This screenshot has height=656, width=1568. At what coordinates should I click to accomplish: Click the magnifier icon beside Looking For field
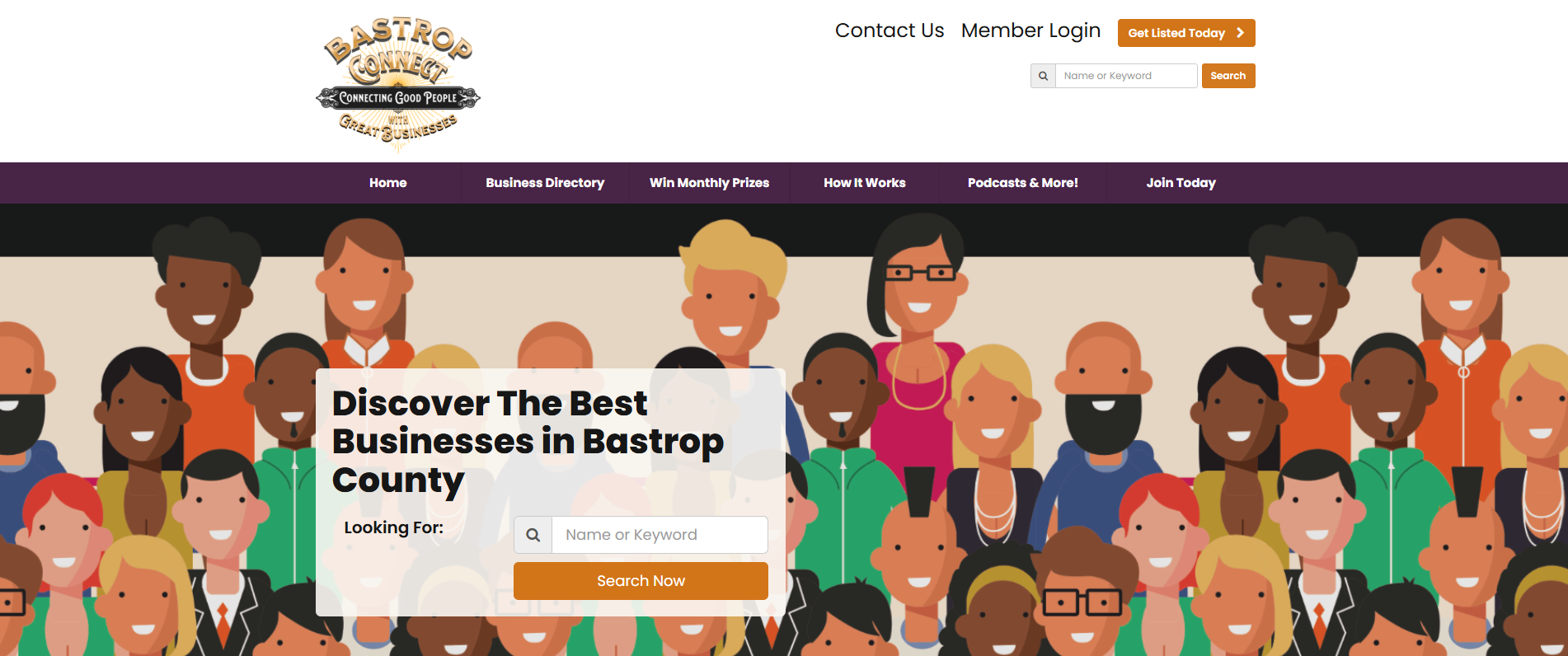coord(533,535)
